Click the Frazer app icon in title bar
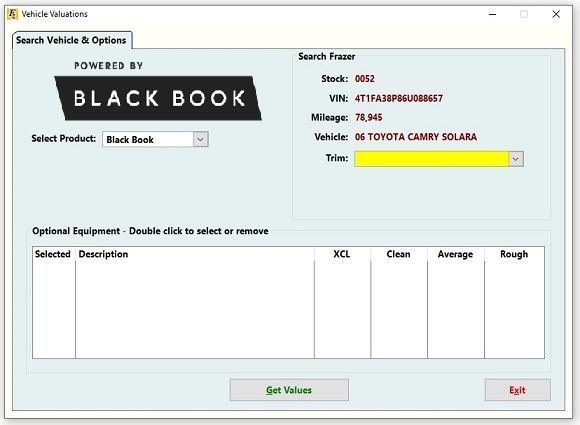 coord(12,14)
